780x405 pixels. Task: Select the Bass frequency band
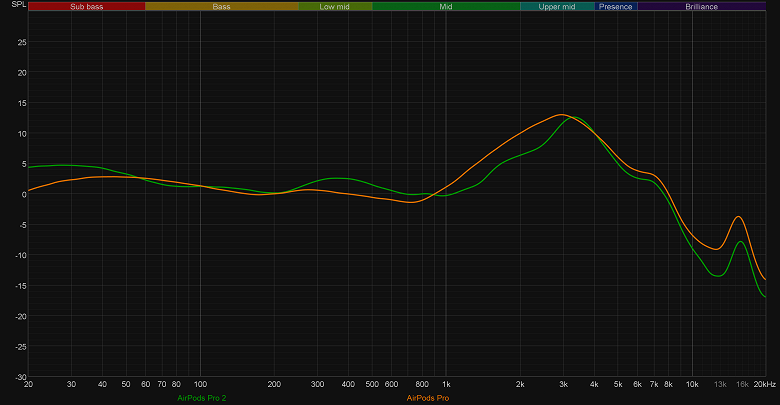tap(222, 6)
